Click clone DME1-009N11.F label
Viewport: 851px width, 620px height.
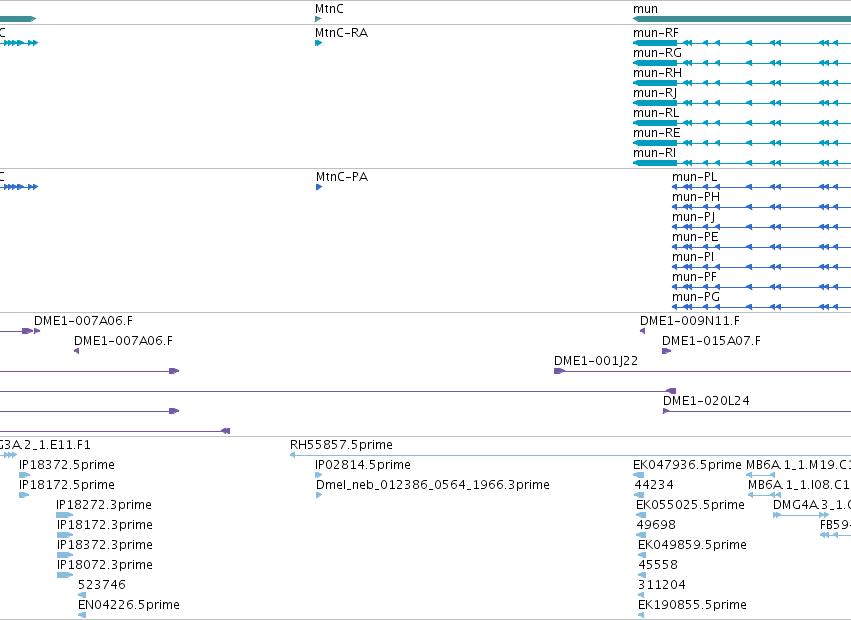[x=690, y=321]
